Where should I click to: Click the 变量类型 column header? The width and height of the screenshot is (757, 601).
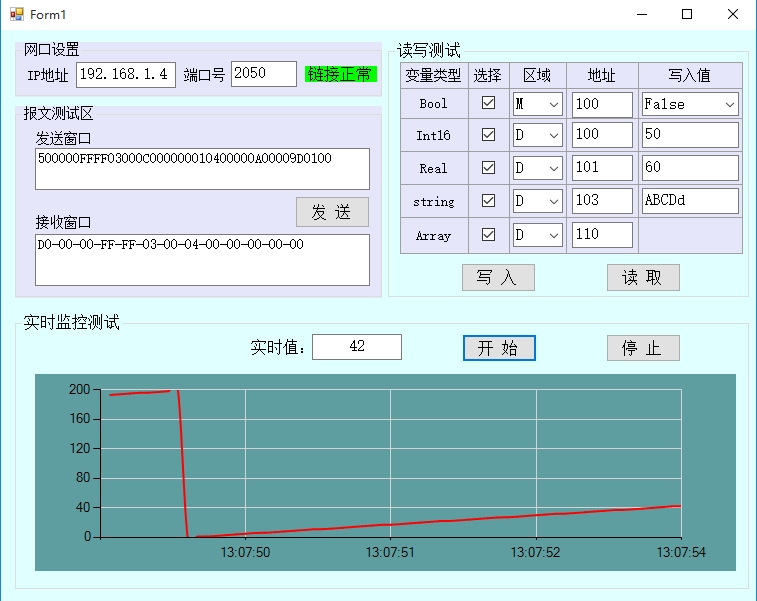pos(434,75)
